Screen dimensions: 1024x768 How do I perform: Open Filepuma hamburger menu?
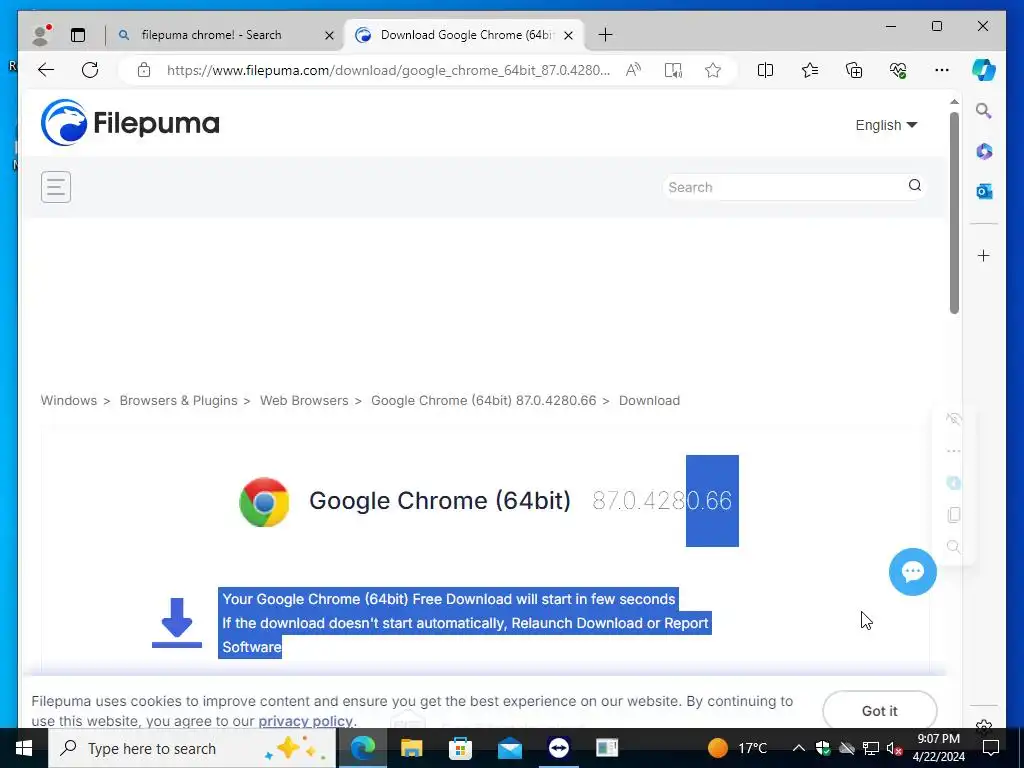(56, 187)
